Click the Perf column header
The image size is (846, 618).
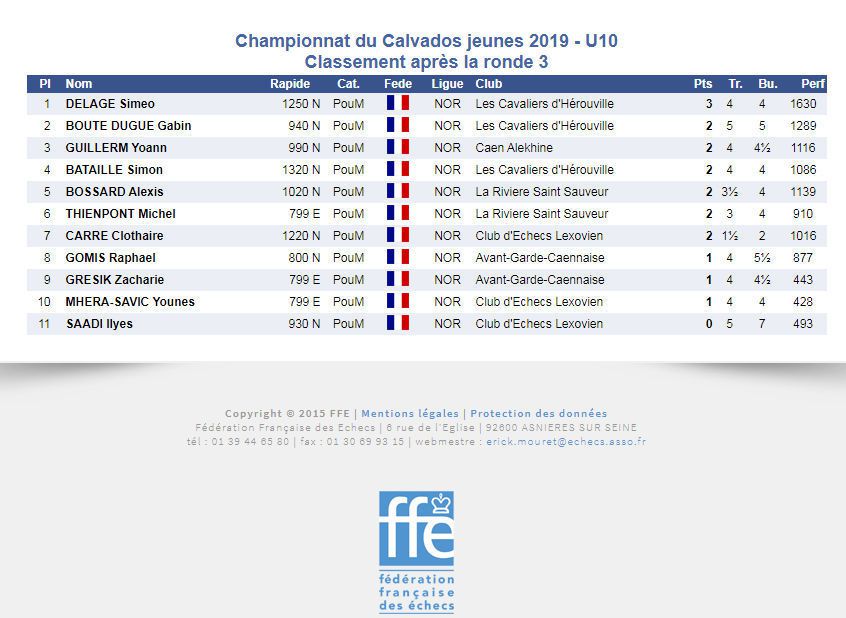(813, 84)
